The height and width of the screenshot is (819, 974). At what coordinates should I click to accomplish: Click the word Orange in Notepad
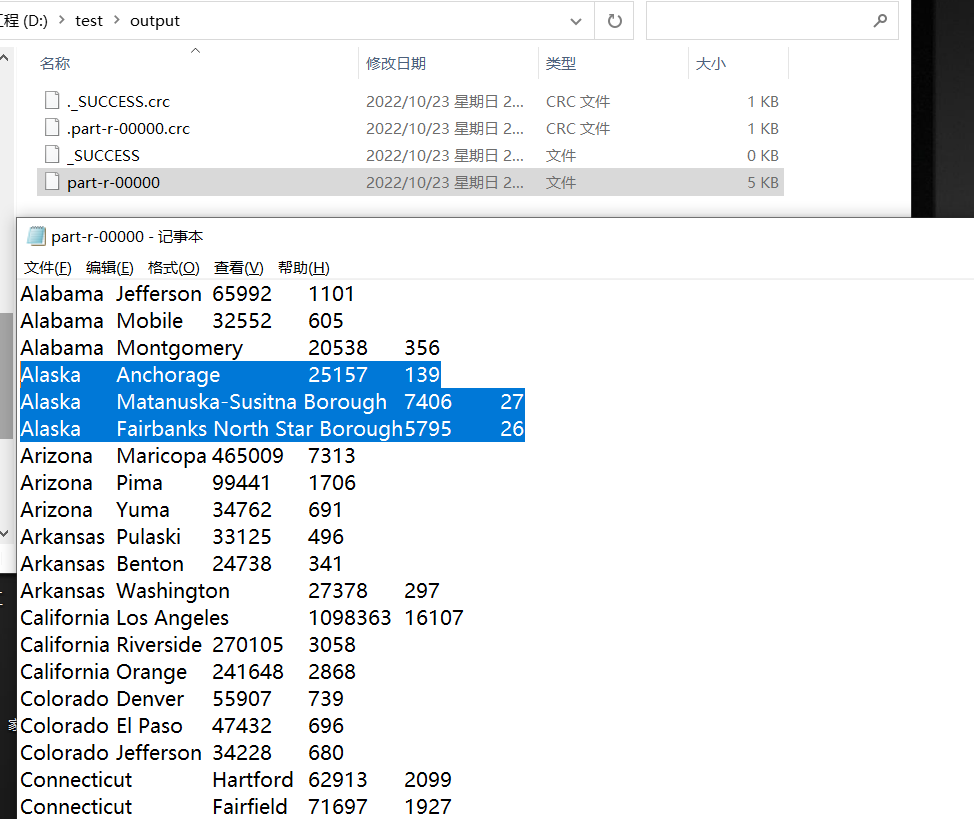(152, 672)
